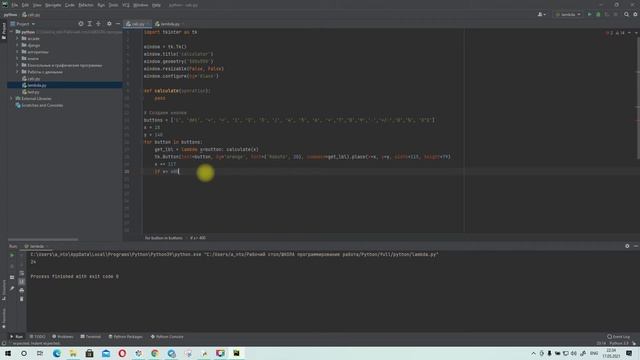Open the Terminal tool window
The image size is (640, 360).
90,337
